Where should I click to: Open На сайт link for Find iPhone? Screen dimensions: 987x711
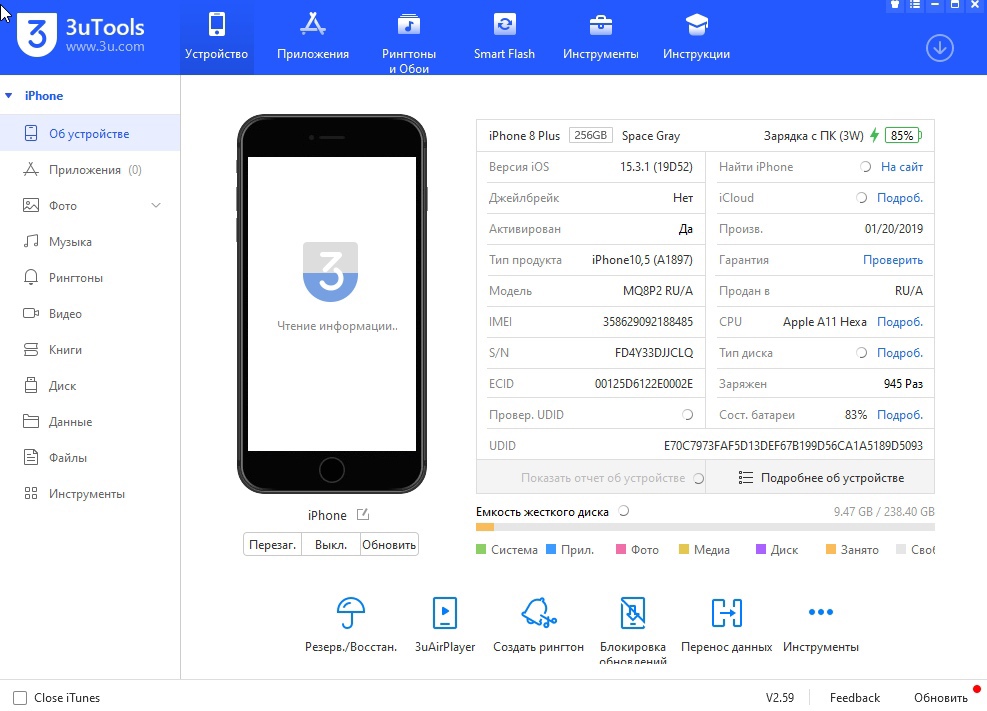[x=901, y=167]
